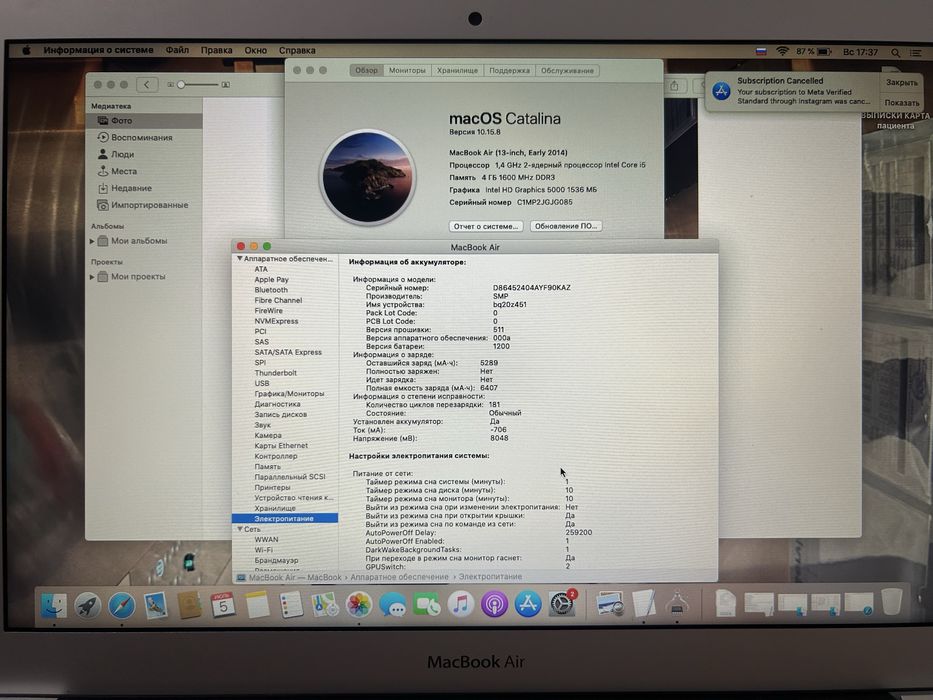Collapse Аппаратное обеспечение tree section
Image resolution: width=933 pixels, height=700 pixels.
[239, 259]
